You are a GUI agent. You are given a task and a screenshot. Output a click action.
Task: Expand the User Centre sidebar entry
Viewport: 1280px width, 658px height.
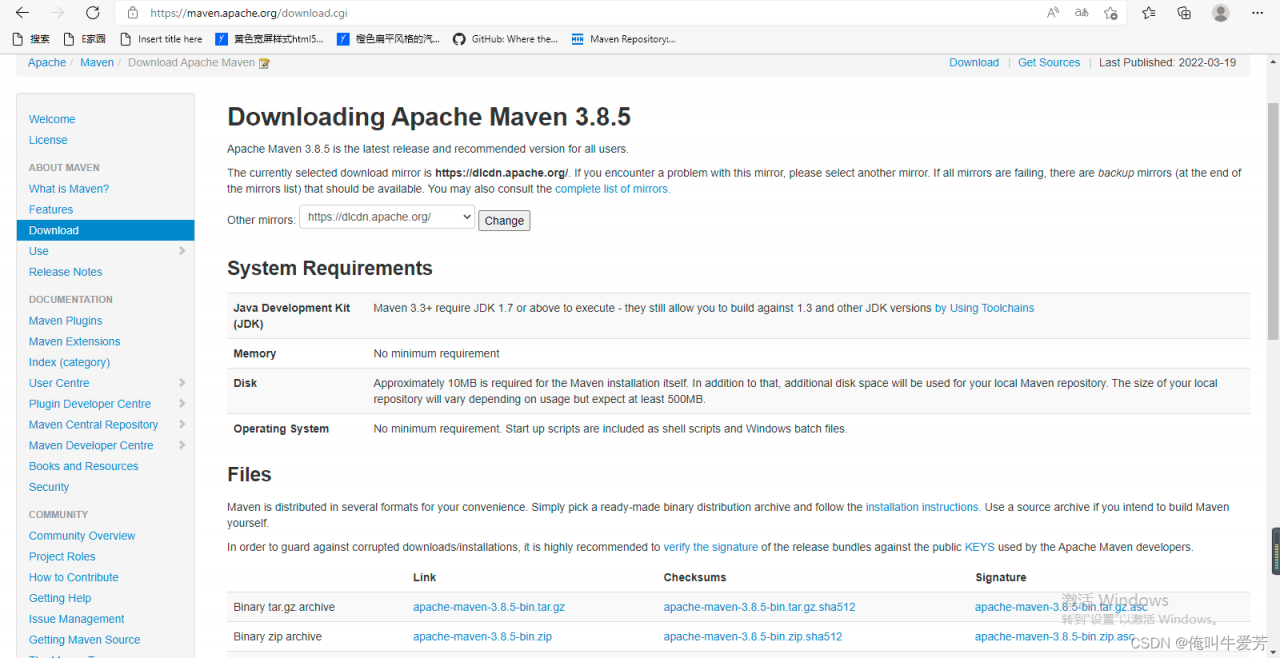coord(182,383)
